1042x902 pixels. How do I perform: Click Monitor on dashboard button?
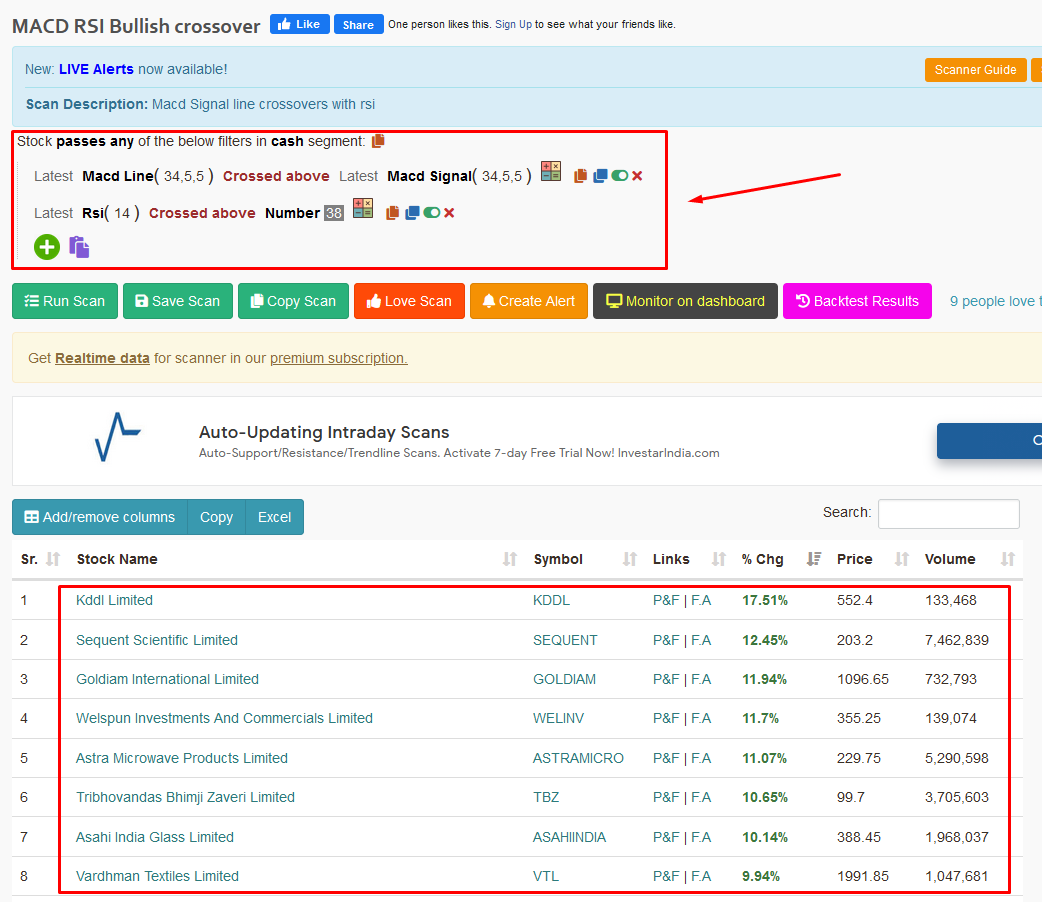[x=685, y=301]
